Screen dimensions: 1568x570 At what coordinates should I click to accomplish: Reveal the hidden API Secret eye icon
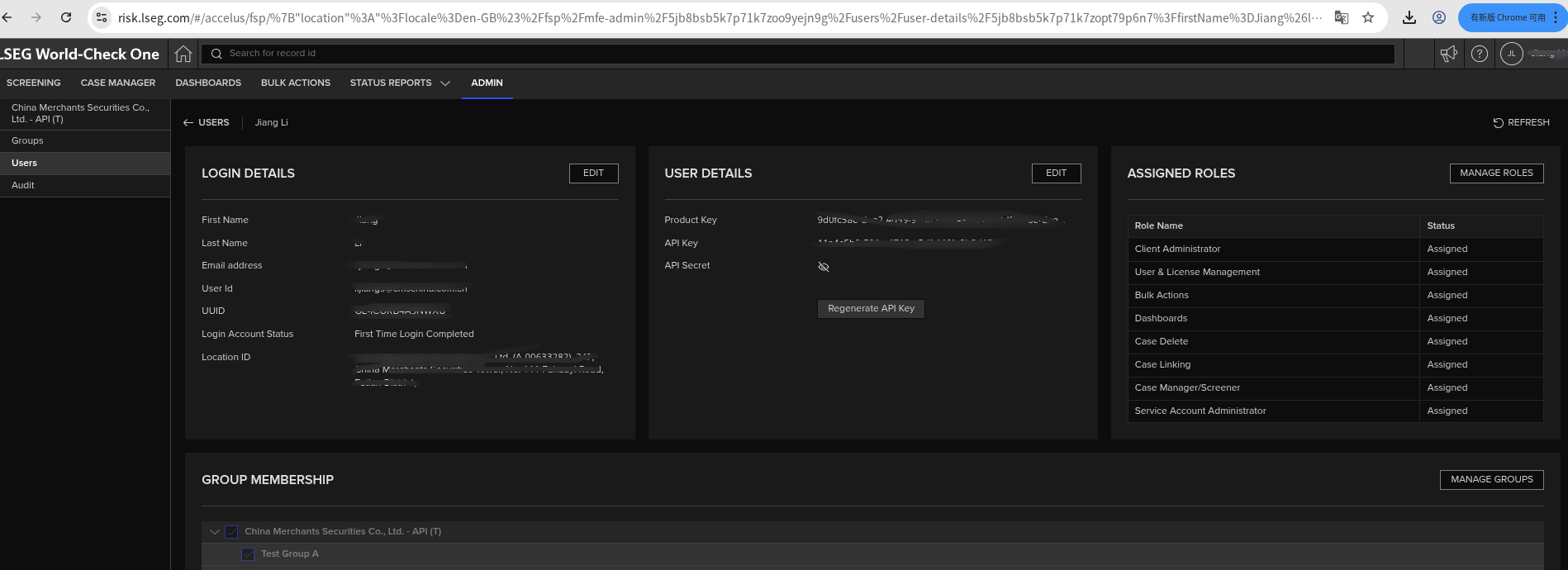tap(823, 266)
